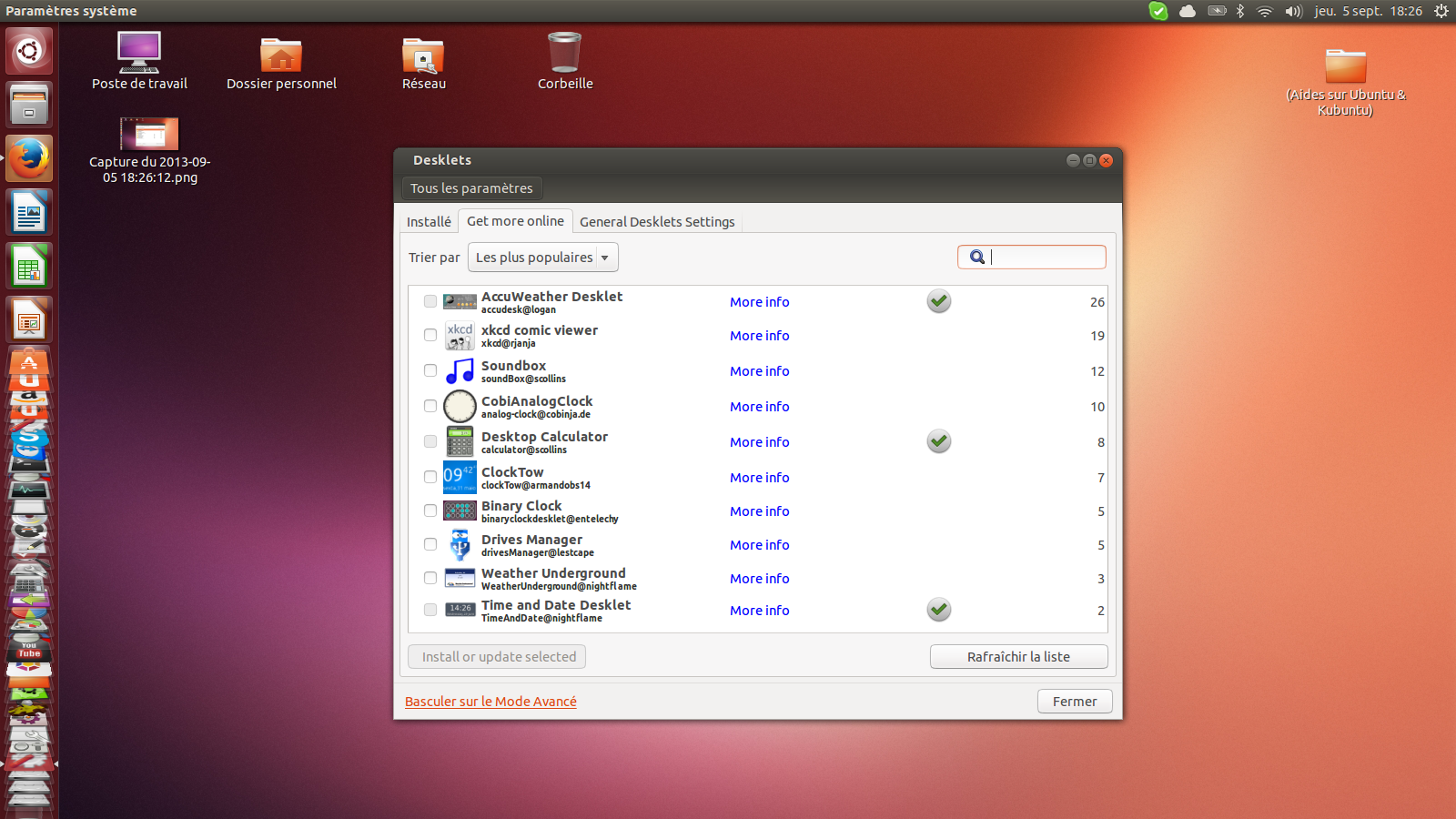
Task: Switch to the Installé tab
Action: [x=429, y=221]
